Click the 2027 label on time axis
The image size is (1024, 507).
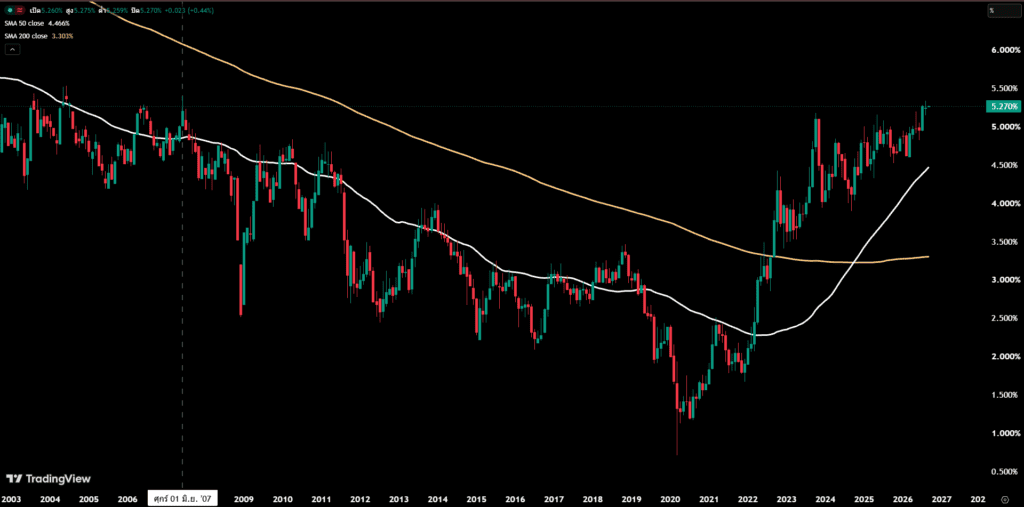(942, 499)
